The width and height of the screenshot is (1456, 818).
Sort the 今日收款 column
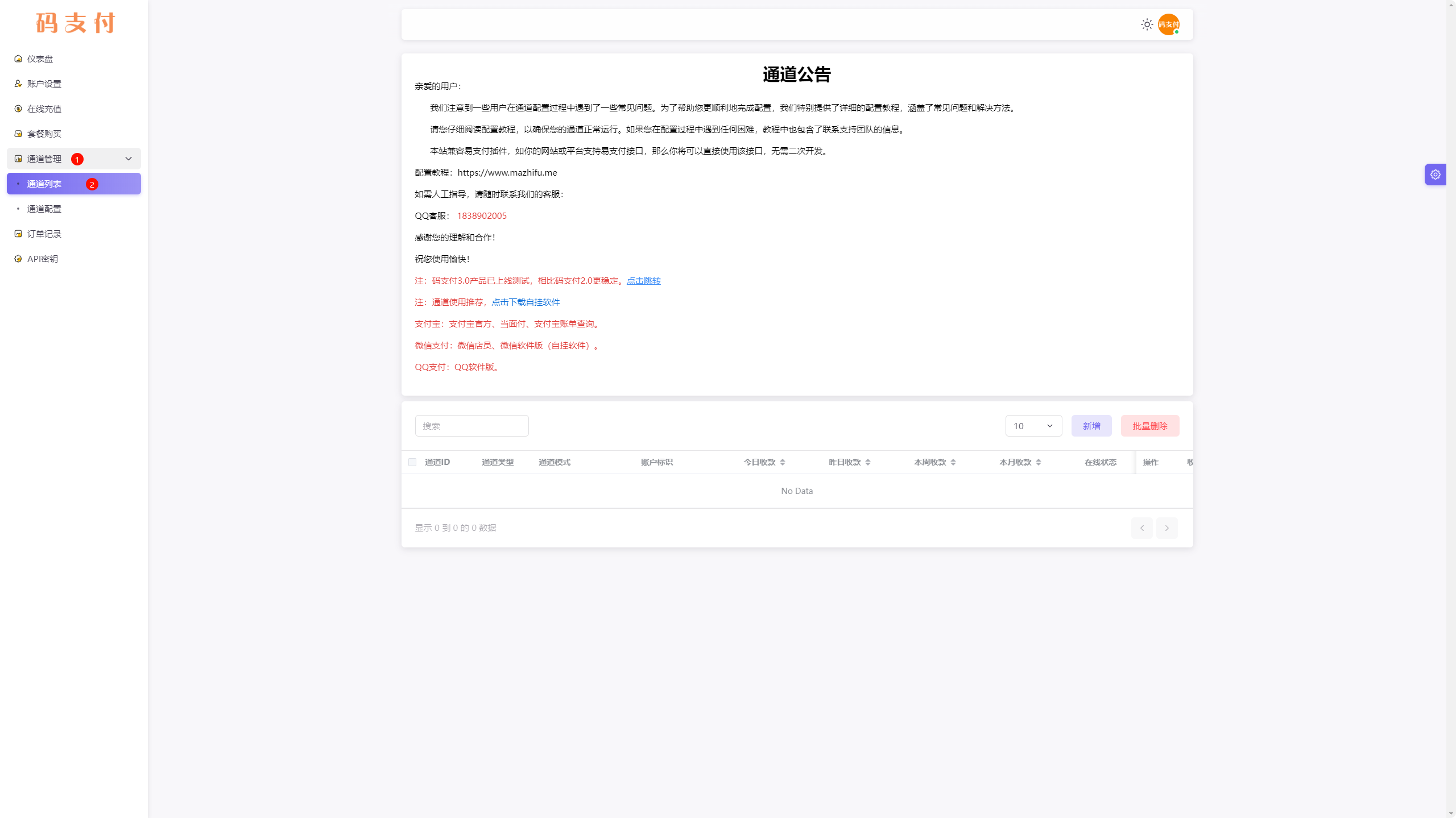pyautogui.click(x=782, y=462)
